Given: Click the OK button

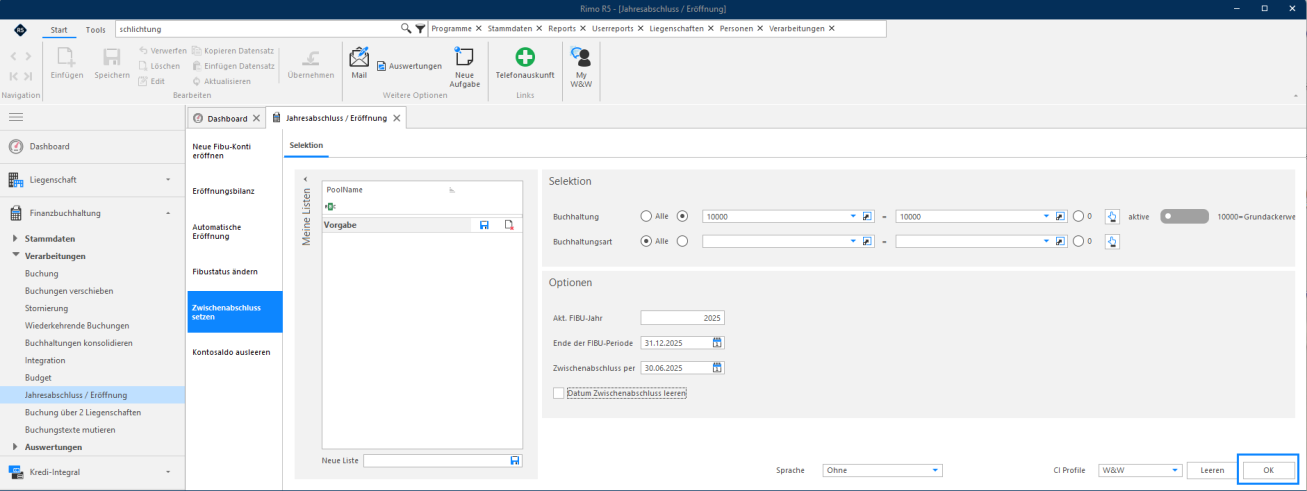Looking at the screenshot, I should 1268,470.
